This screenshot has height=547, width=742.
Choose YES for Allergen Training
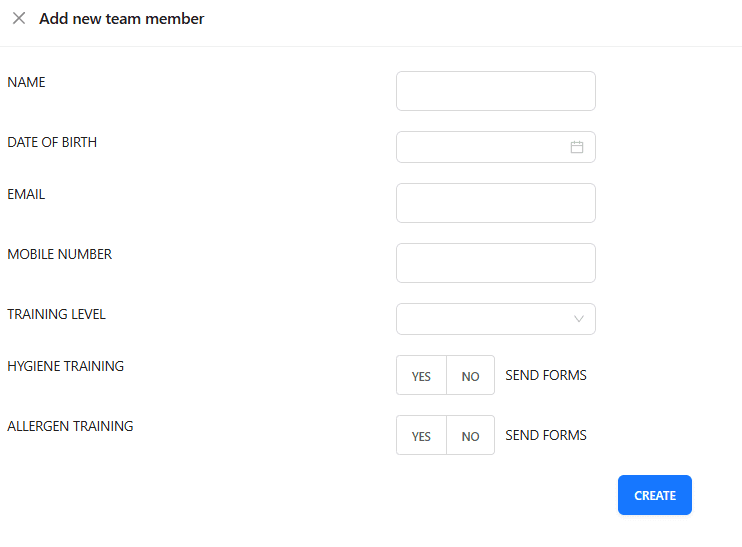coord(421,435)
